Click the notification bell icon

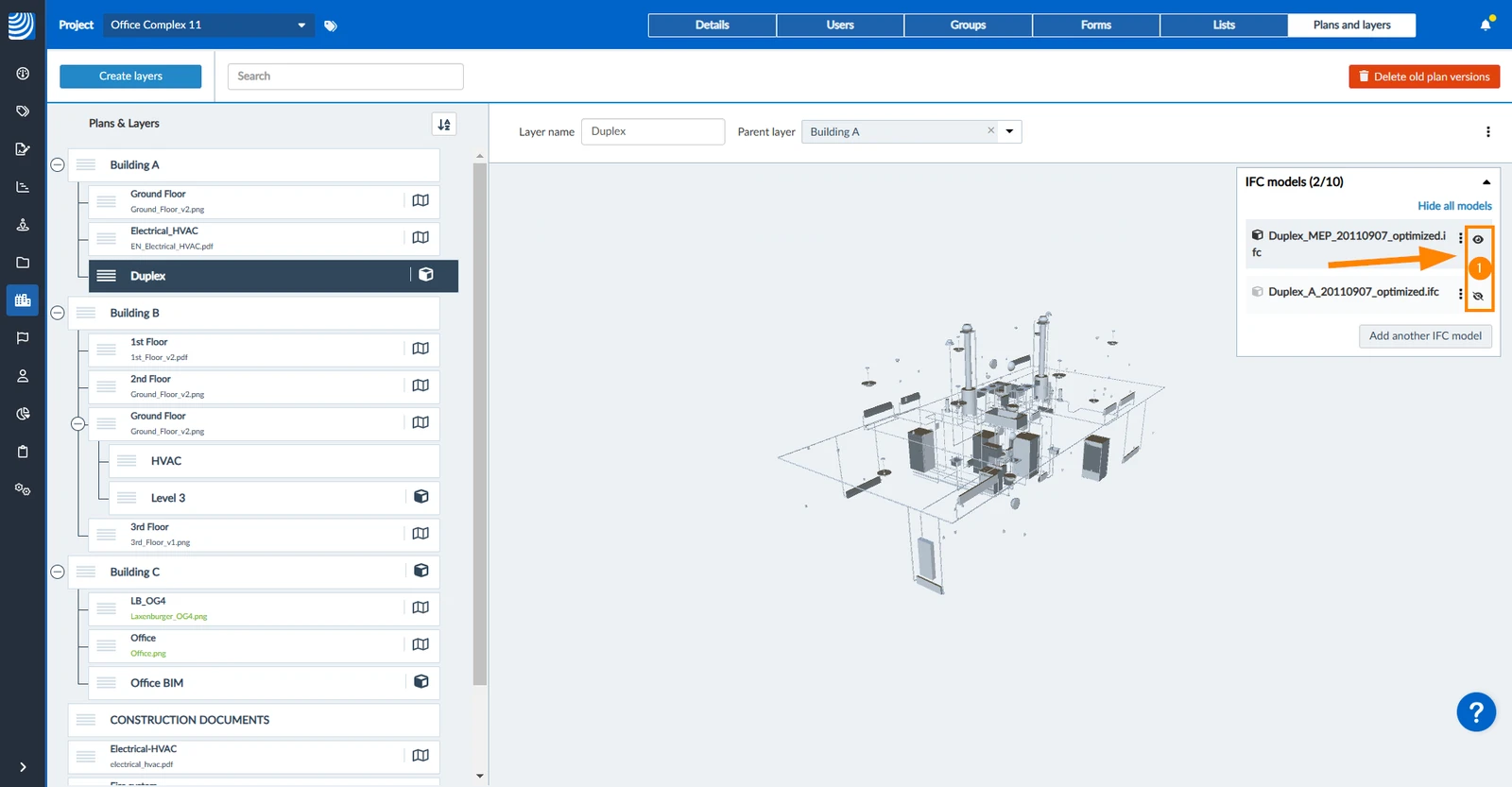pyautogui.click(x=1485, y=25)
